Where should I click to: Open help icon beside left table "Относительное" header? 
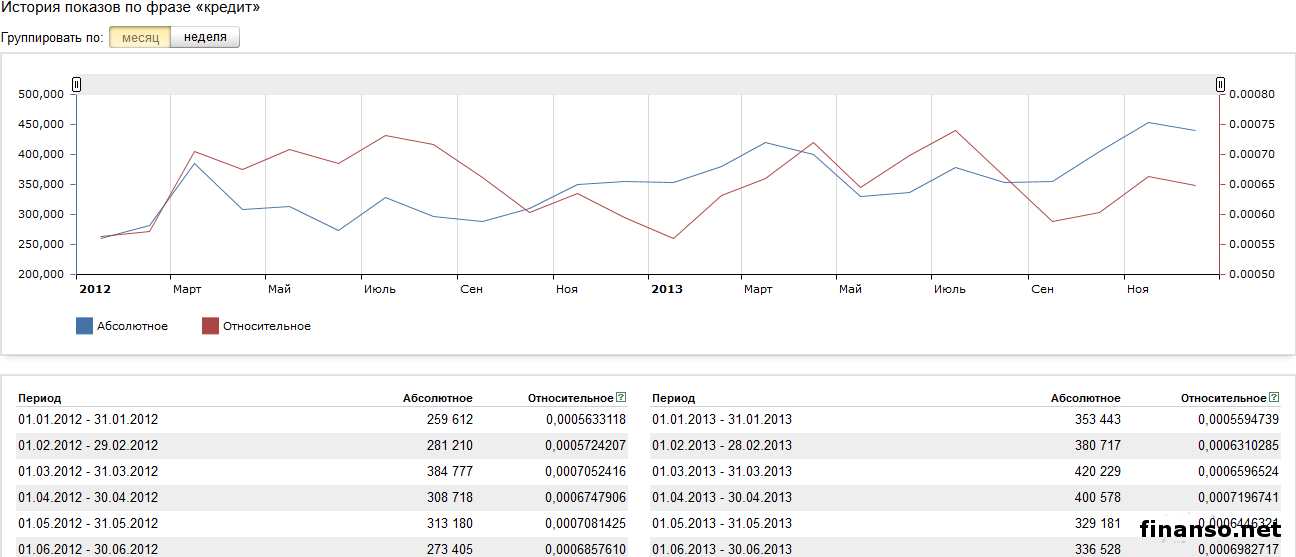click(621, 398)
